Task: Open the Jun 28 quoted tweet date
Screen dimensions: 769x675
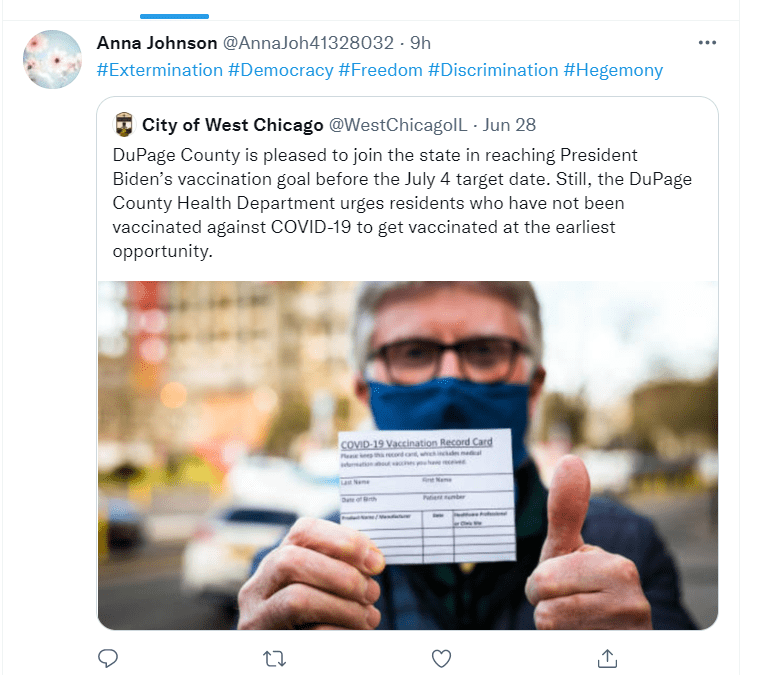Action: (x=509, y=125)
